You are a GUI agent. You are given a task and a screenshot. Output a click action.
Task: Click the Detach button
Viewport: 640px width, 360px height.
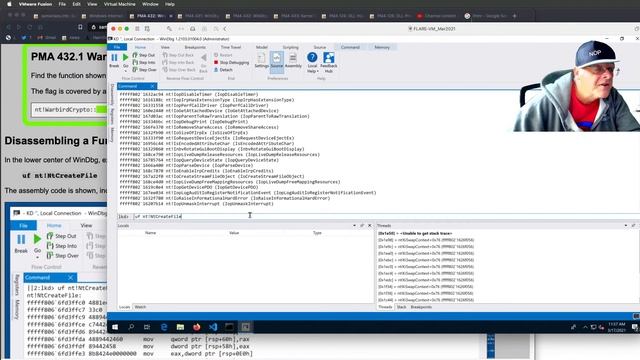223,70
